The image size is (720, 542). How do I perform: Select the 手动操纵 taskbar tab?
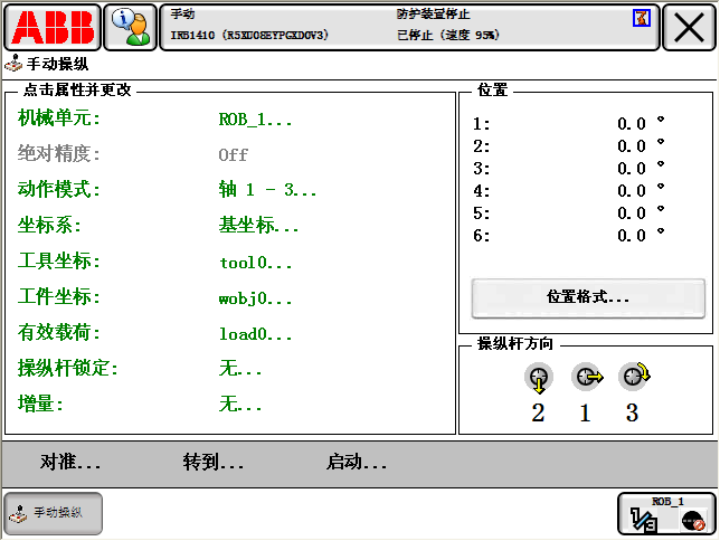click(53, 514)
